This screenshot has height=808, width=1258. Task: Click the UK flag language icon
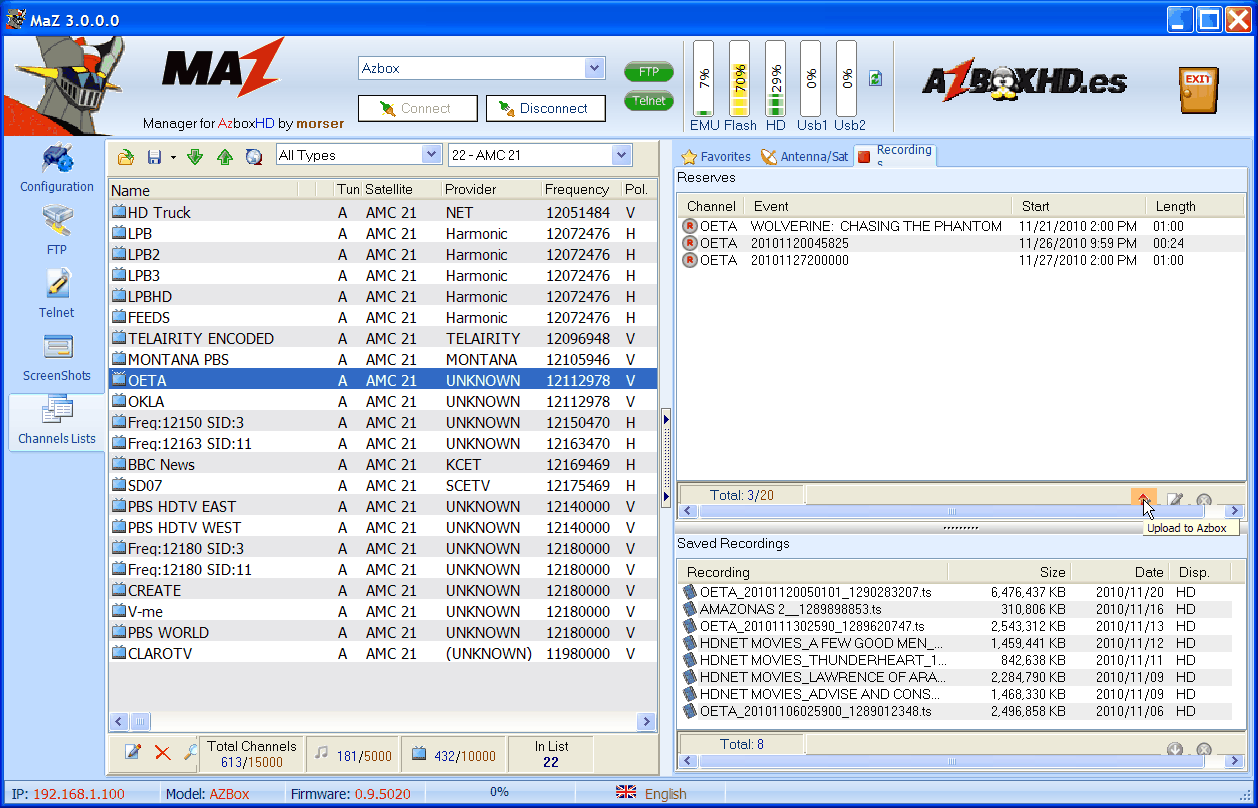[x=626, y=793]
